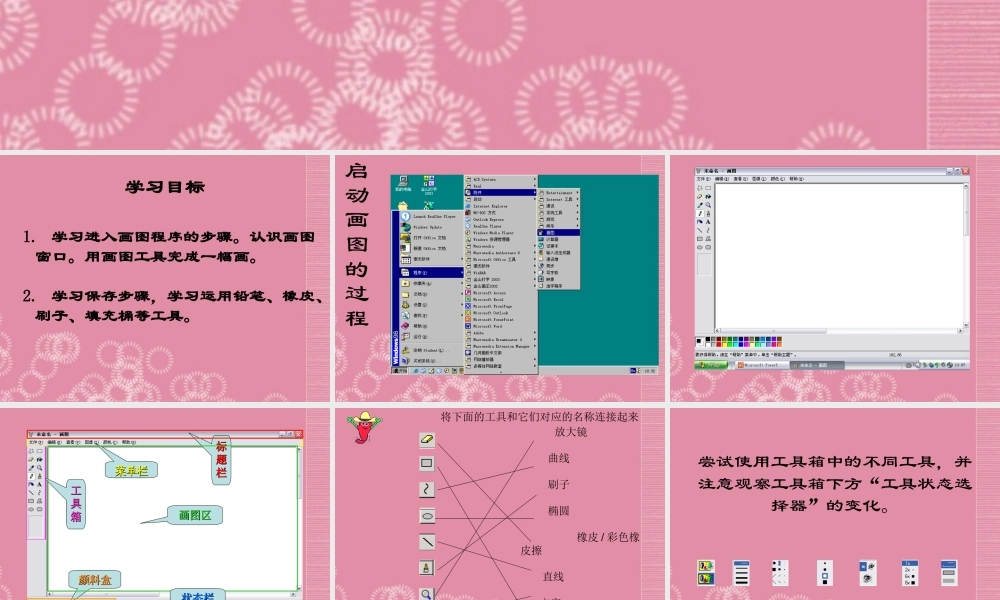The width and height of the screenshot is (1000, 600).
Task: Click the 标题栏 callout label
Action: (221, 460)
